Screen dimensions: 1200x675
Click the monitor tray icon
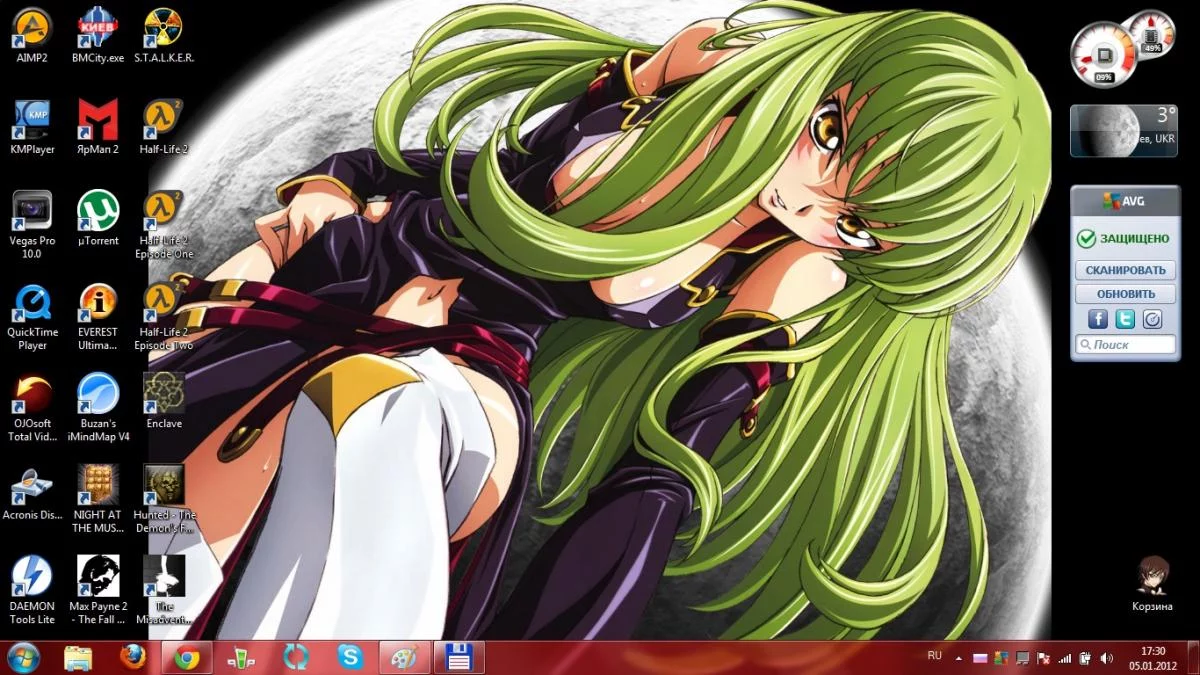point(1022,659)
